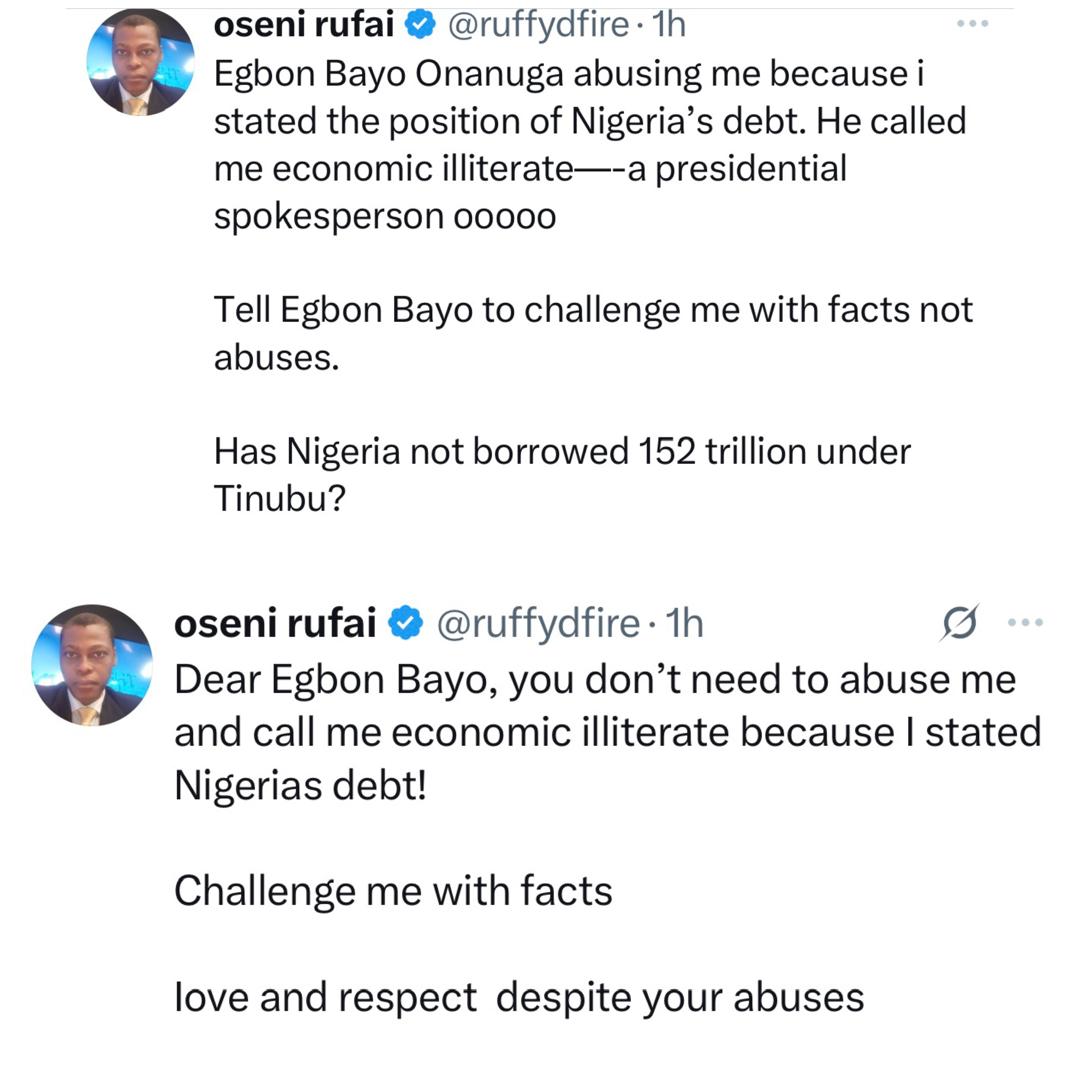Click the verified badge in the second tweet

[405, 624]
